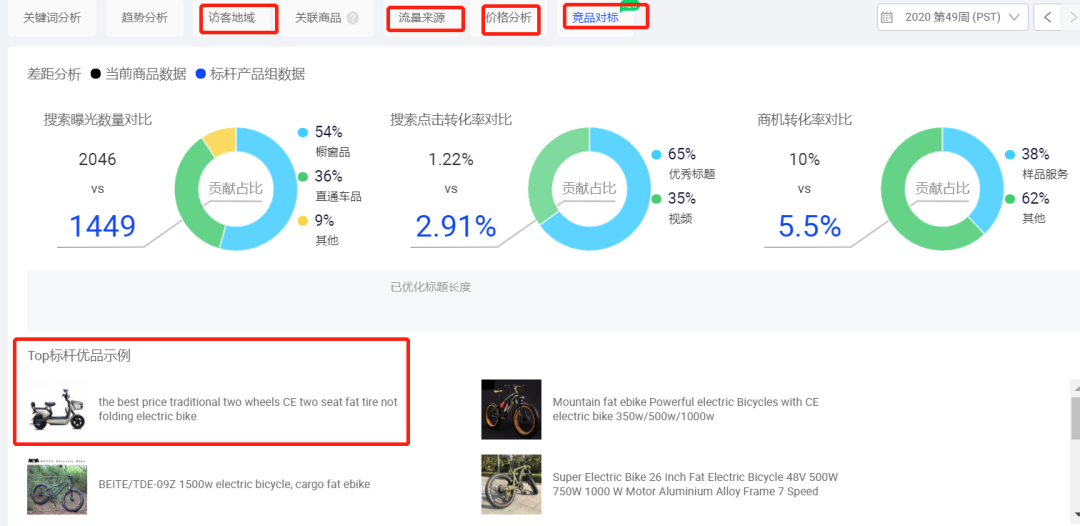Screen dimensions: 1080x526
Task: Click the 搜索曝光数量对比 donut chart
Action: coord(236,189)
